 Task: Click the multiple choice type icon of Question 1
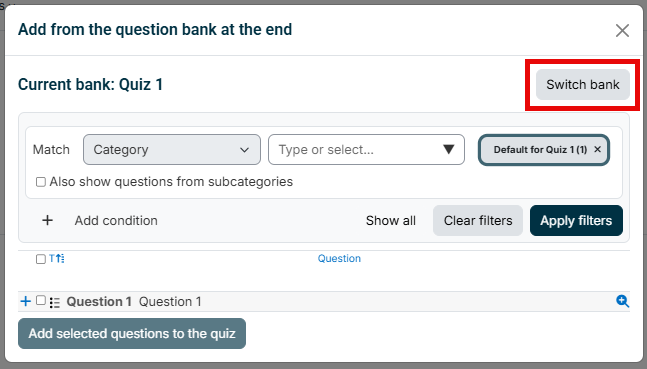click(x=54, y=303)
